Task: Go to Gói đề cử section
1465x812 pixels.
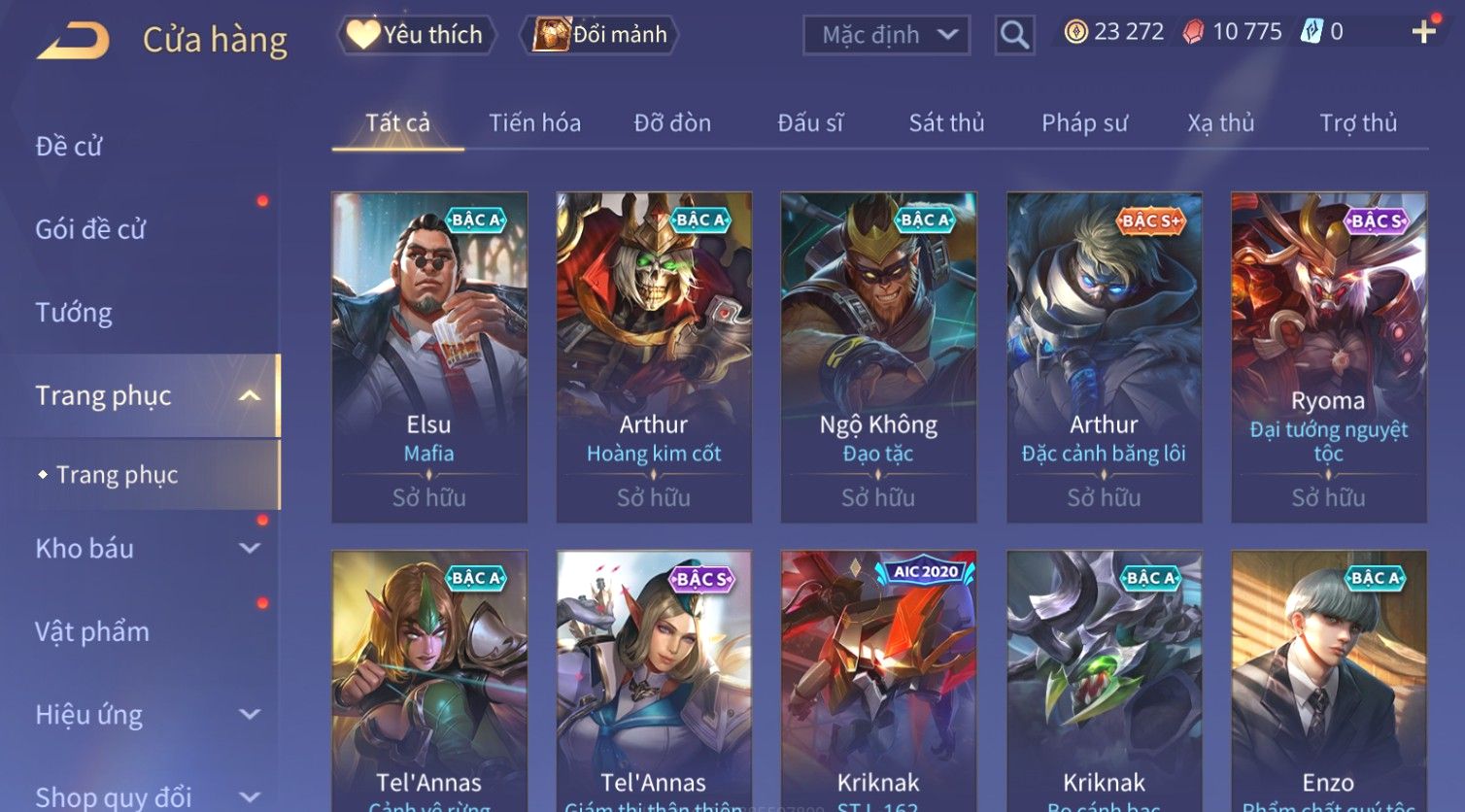Action: [x=90, y=229]
